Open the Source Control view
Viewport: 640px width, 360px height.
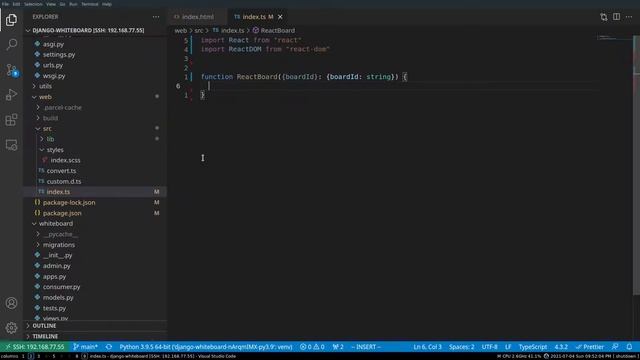tap(11, 70)
